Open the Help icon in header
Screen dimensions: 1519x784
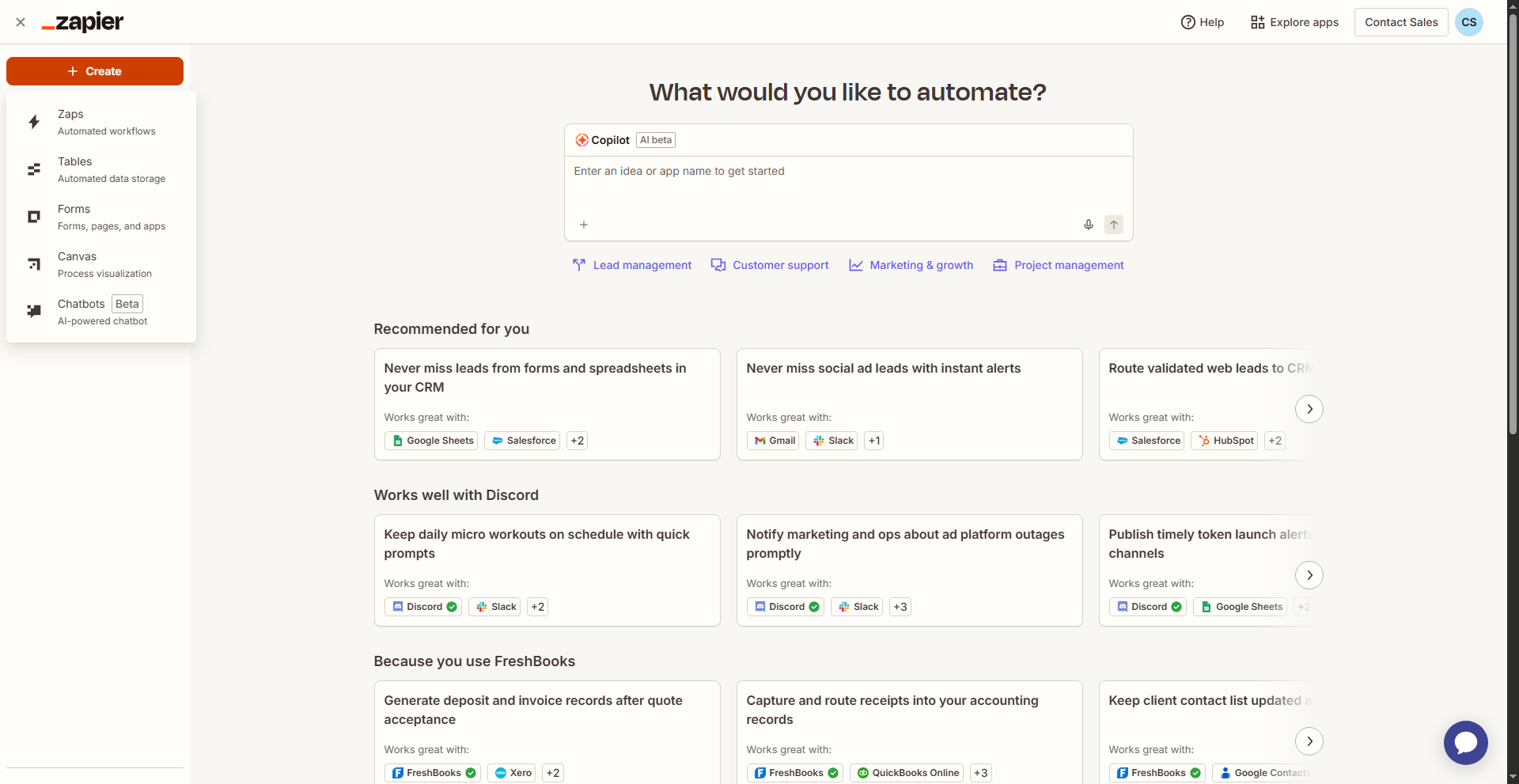click(x=1188, y=22)
